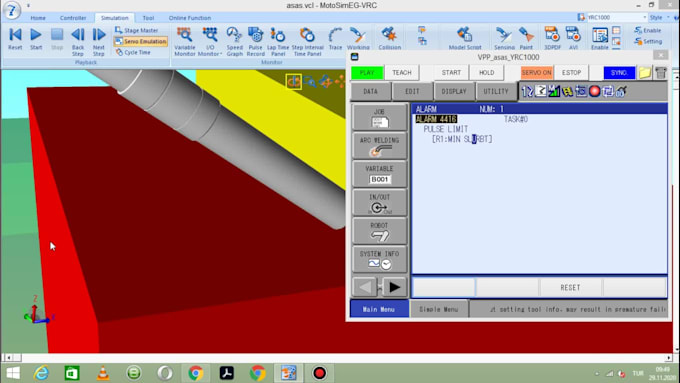
Task: Open the folder icon in pendant
Action: coord(645,72)
